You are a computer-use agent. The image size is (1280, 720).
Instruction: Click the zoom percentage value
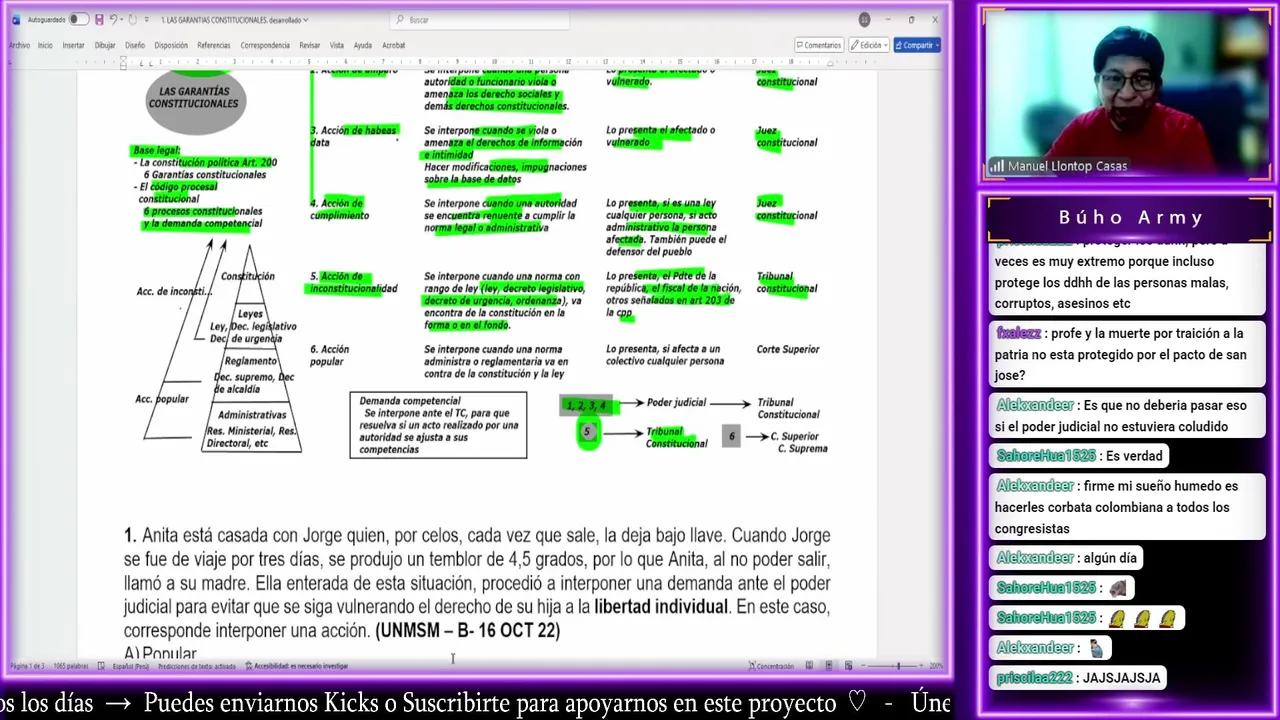(x=936, y=666)
